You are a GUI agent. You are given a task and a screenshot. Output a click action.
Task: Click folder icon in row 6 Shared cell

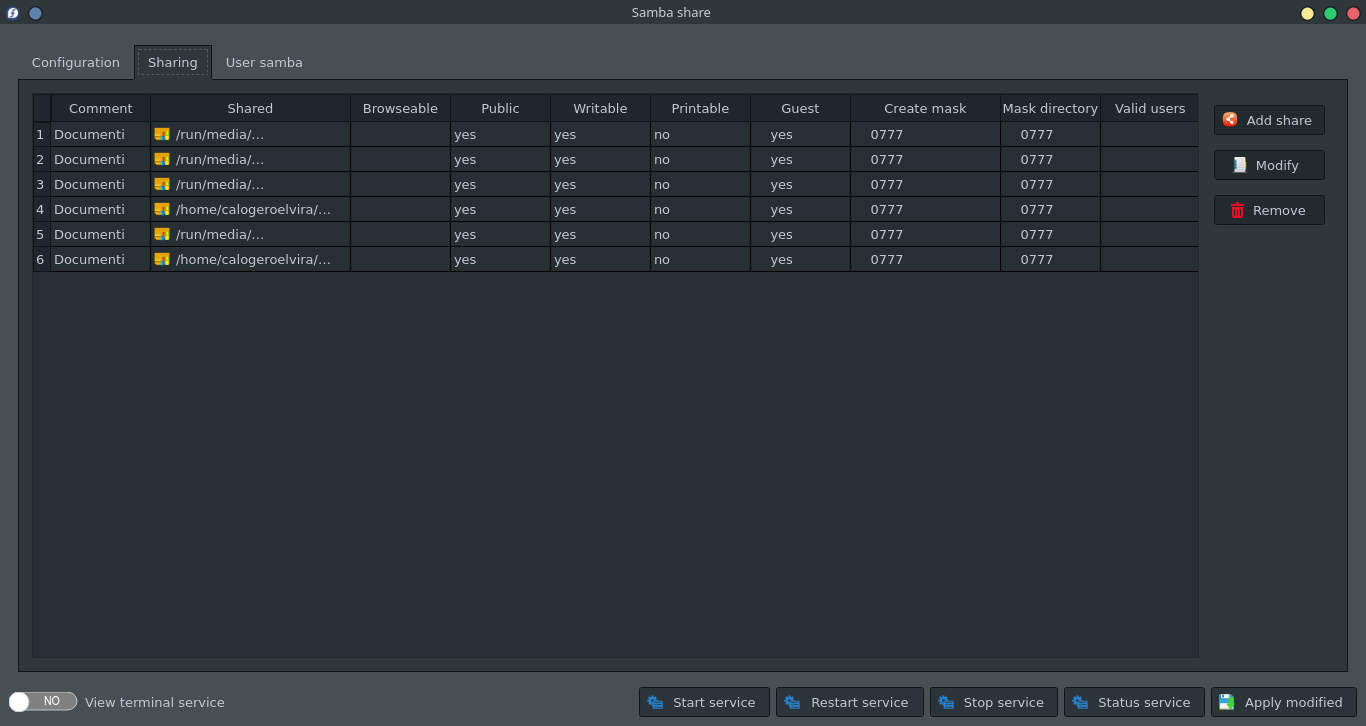pyautogui.click(x=162, y=259)
